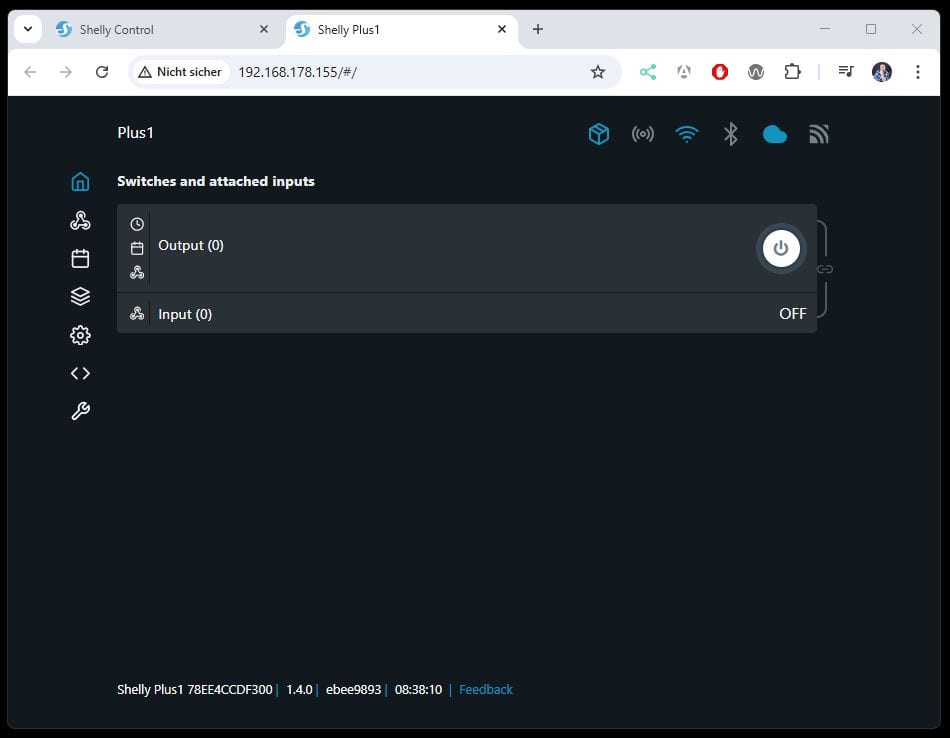Click the Wi-Fi status icon in header
The height and width of the screenshot is (738, 950).
(686, 134)
